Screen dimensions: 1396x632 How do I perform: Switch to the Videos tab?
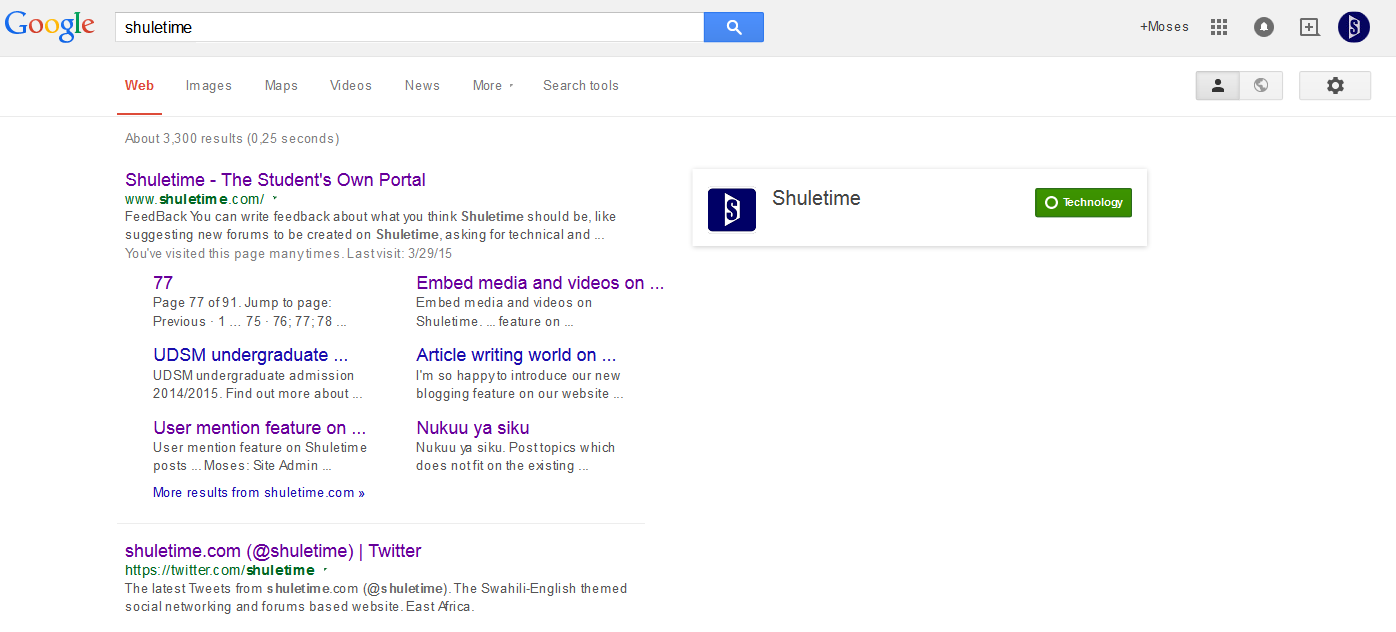(351, 86)
